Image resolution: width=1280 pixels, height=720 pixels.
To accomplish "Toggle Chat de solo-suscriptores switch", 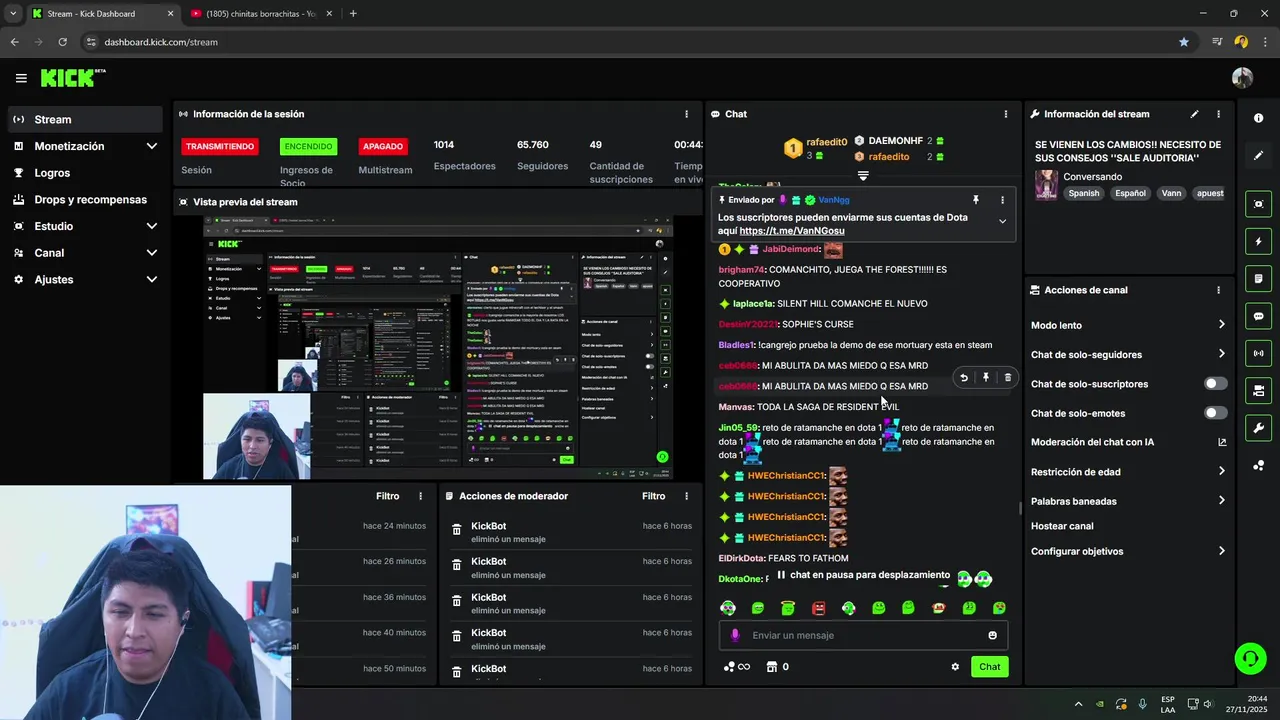I will 1216,384.
